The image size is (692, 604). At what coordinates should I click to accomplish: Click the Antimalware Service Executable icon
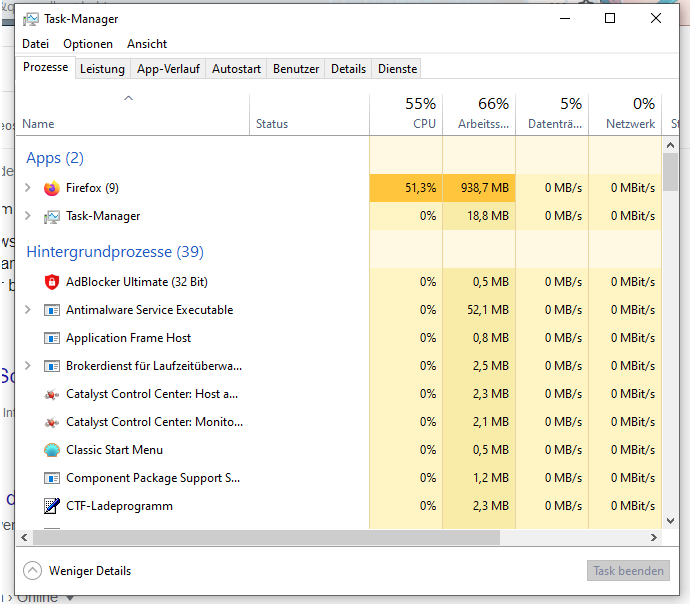[52, 310]
